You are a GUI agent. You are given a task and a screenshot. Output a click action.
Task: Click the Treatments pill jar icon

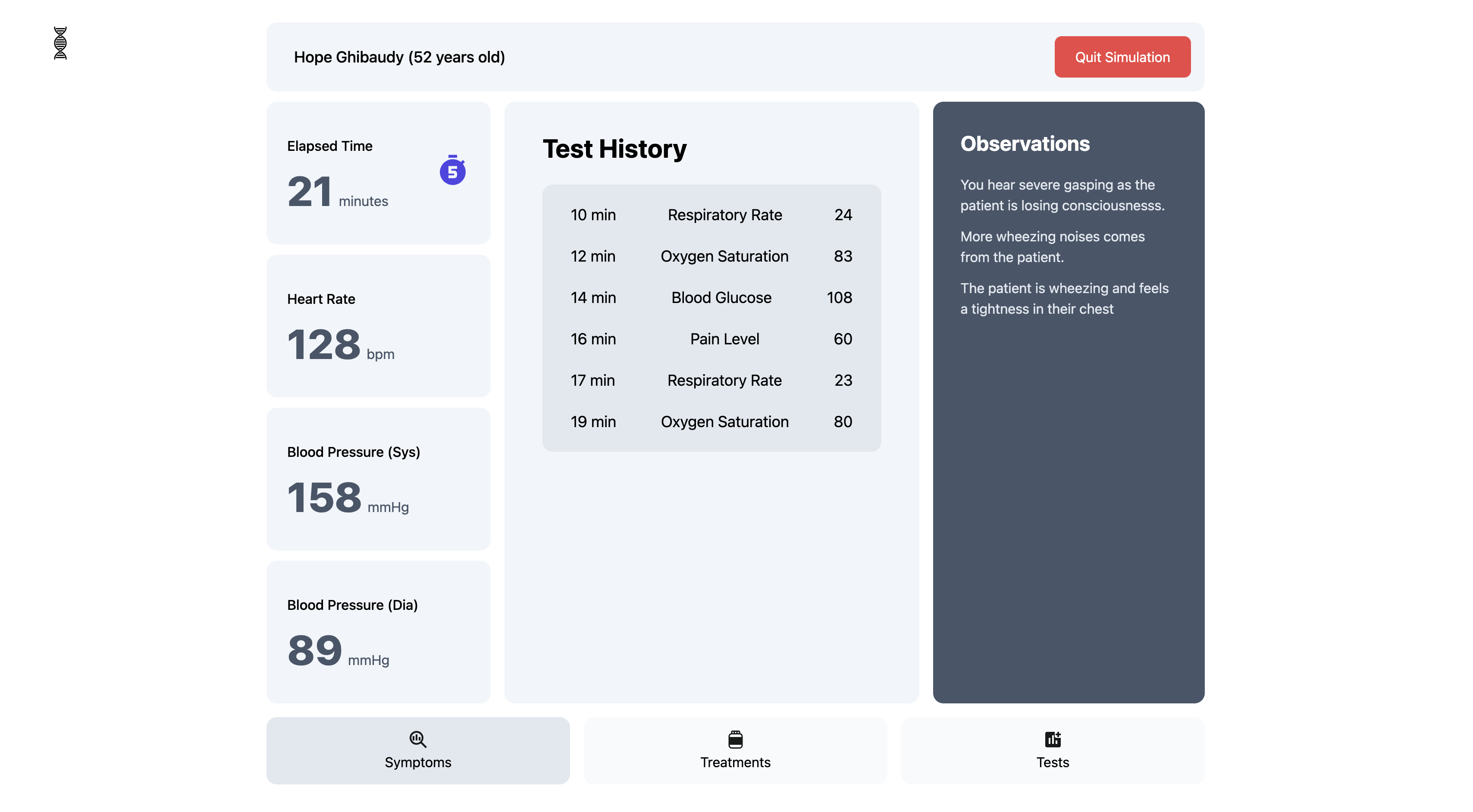click(735, 739)
